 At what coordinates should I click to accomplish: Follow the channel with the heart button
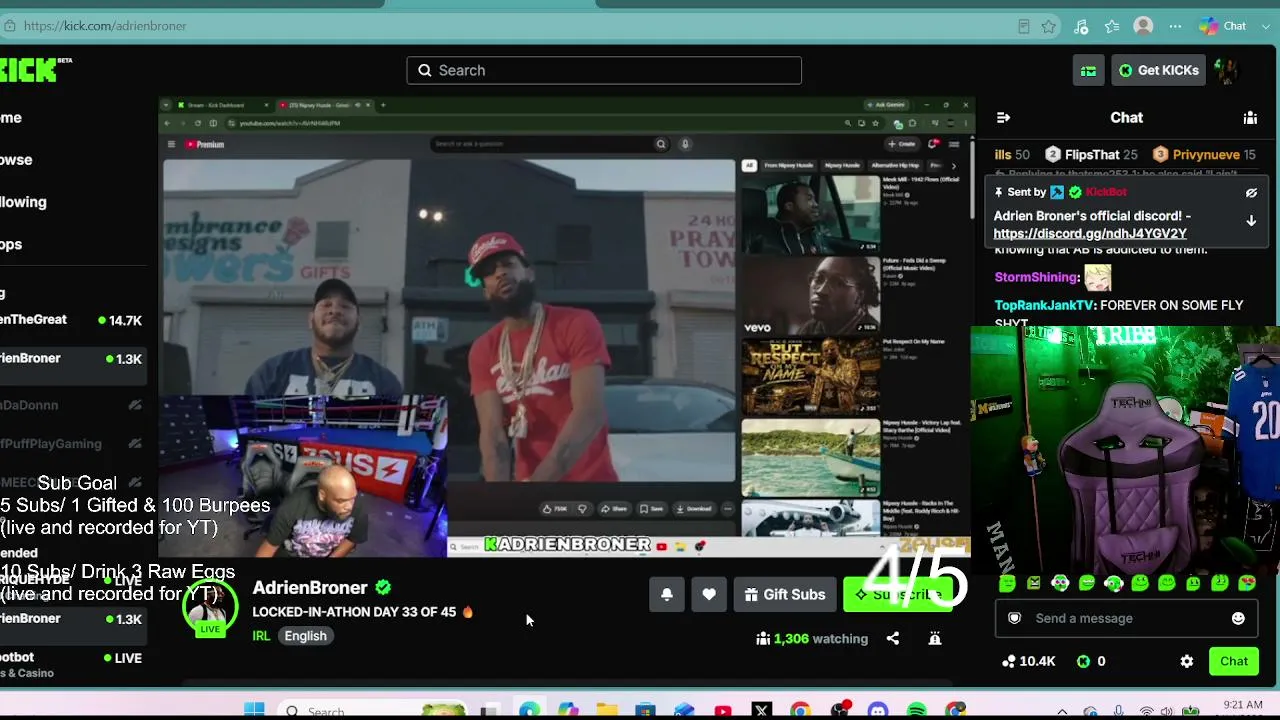click(x=709, y=595)
